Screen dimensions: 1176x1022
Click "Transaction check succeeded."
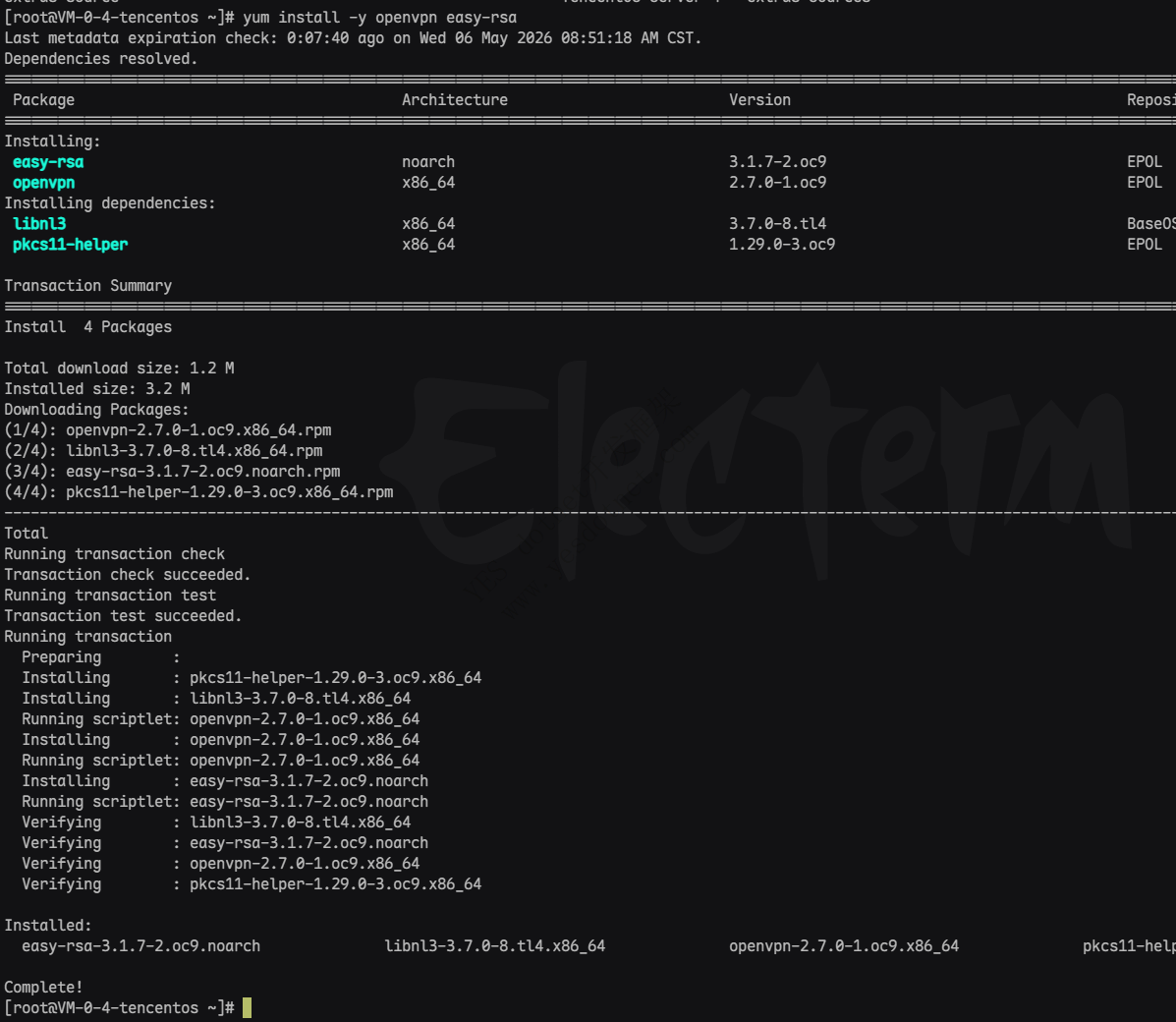[128, 575]
